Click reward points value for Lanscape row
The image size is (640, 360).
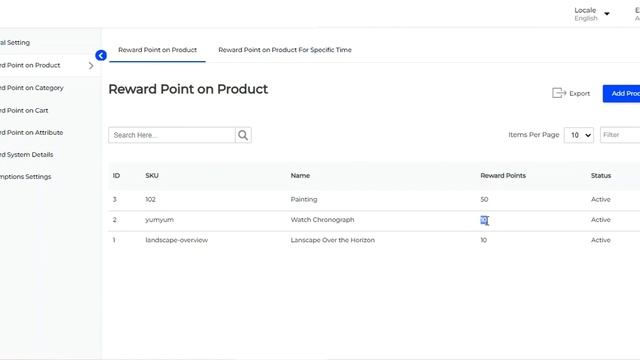(x=483, y=240)
